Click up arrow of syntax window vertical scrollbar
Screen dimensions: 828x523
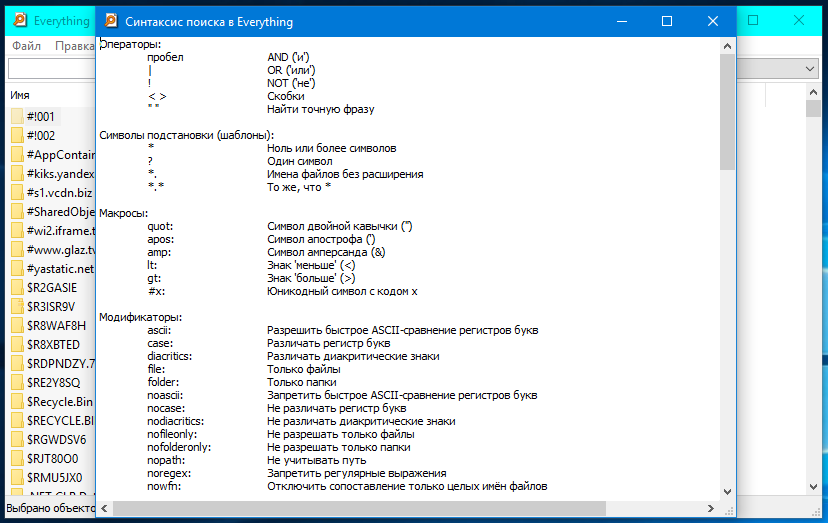727,46
